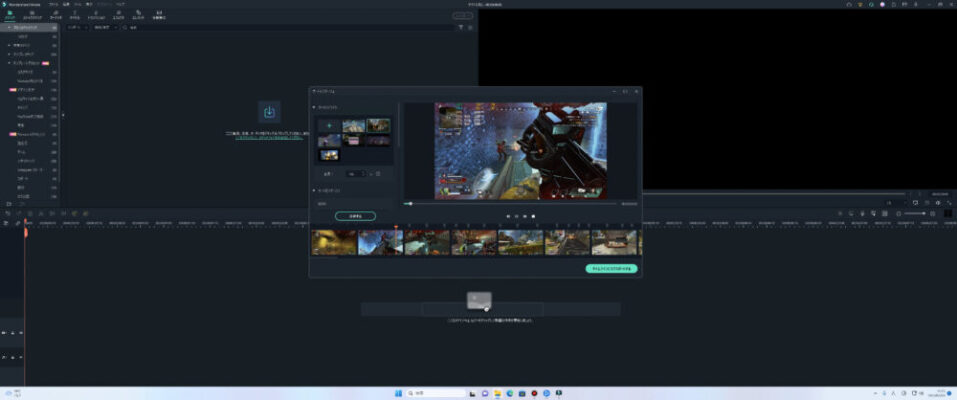Click the timeline playhead at start
957x400 pixels.
point(26,232)
